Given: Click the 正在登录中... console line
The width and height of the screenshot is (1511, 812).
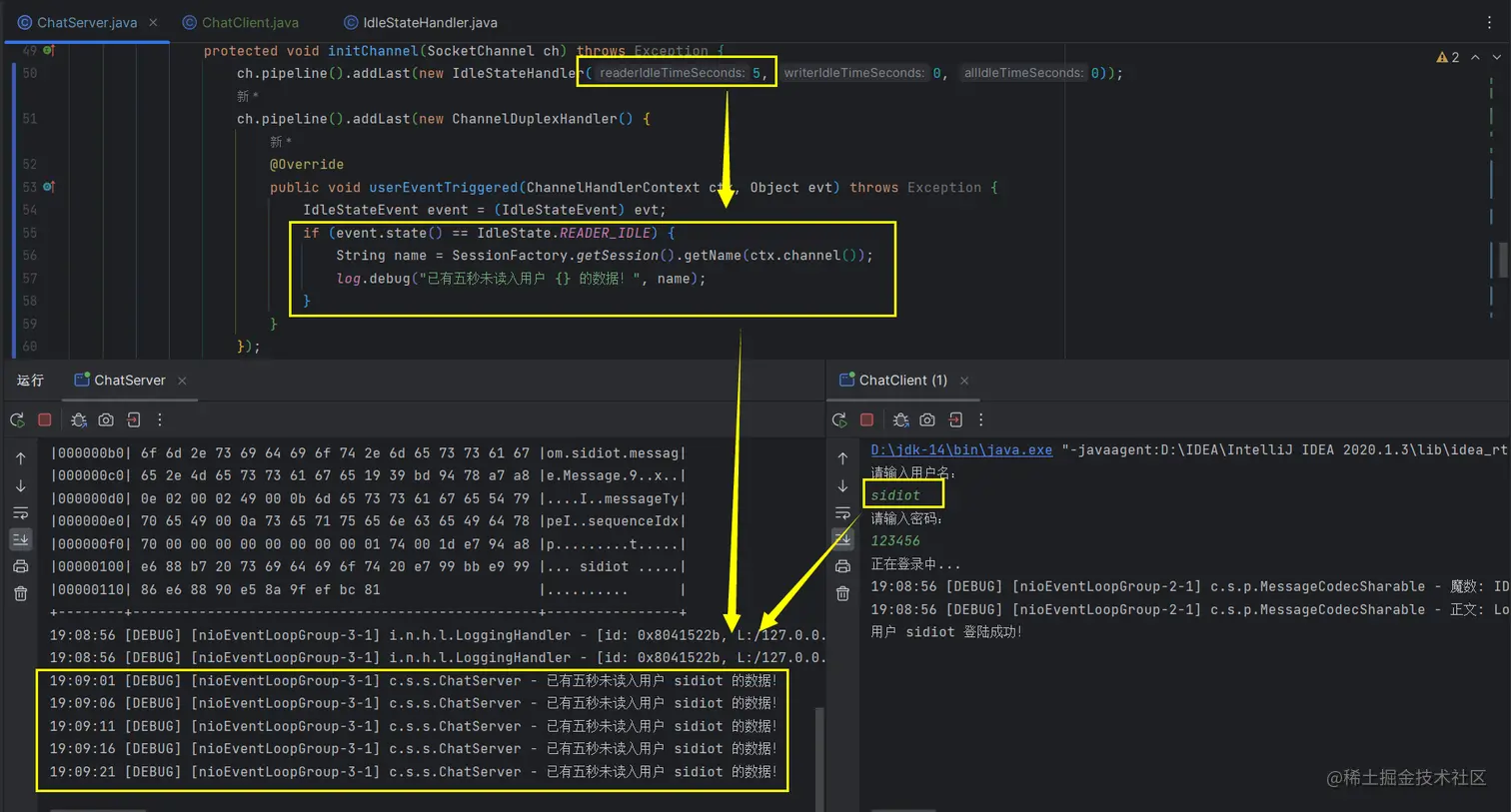Looking at the screenshot, I should (915, 564).
